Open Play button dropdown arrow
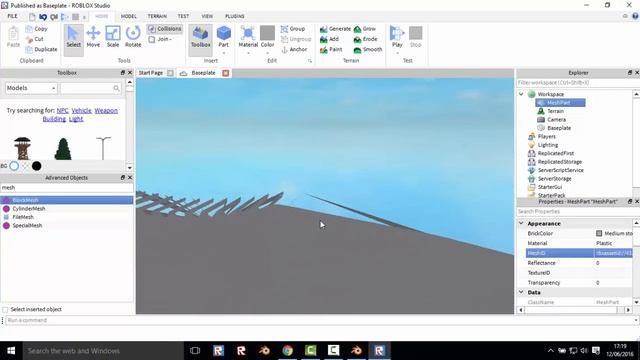This screenshot has width=640, height=360. [x=397, y=53]
